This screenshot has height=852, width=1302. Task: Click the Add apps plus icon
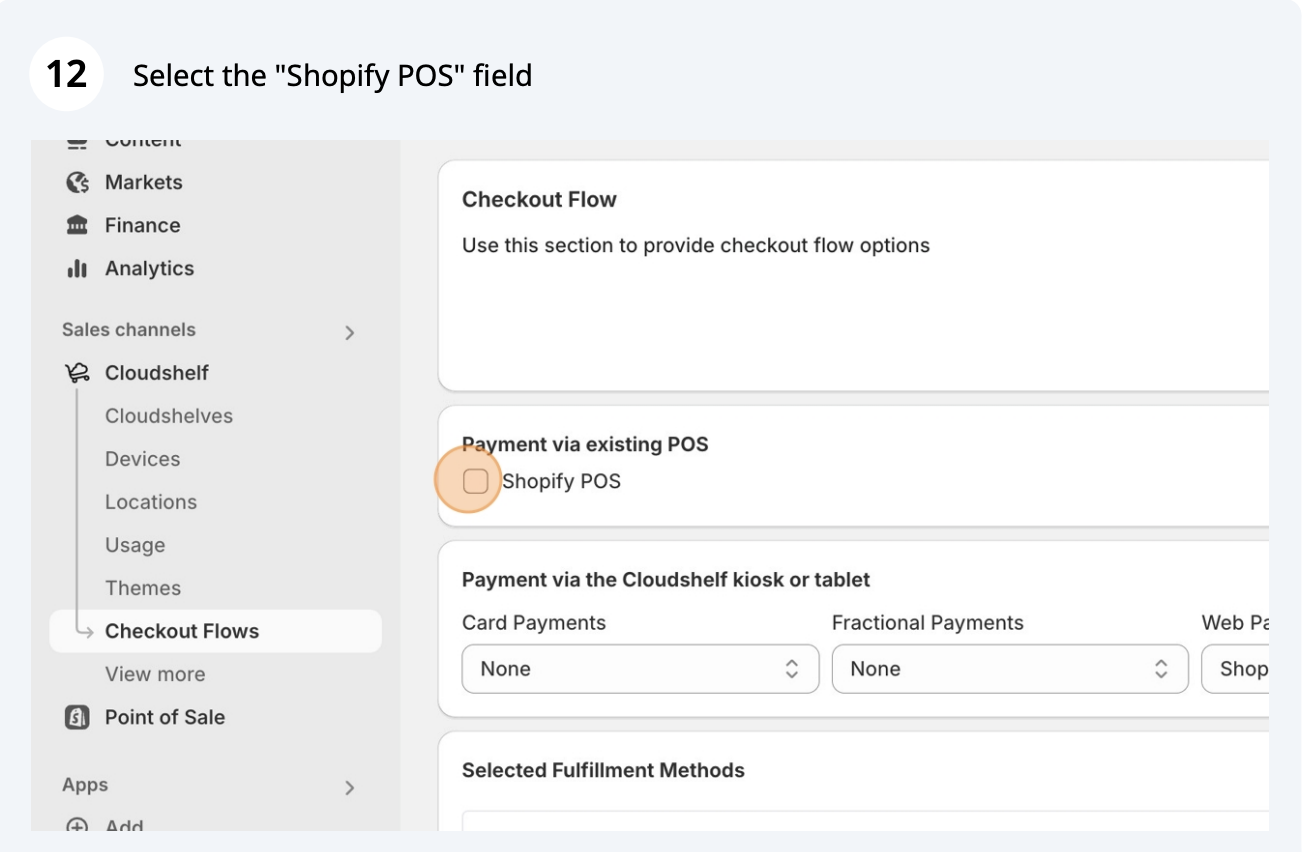click(77, 826)
